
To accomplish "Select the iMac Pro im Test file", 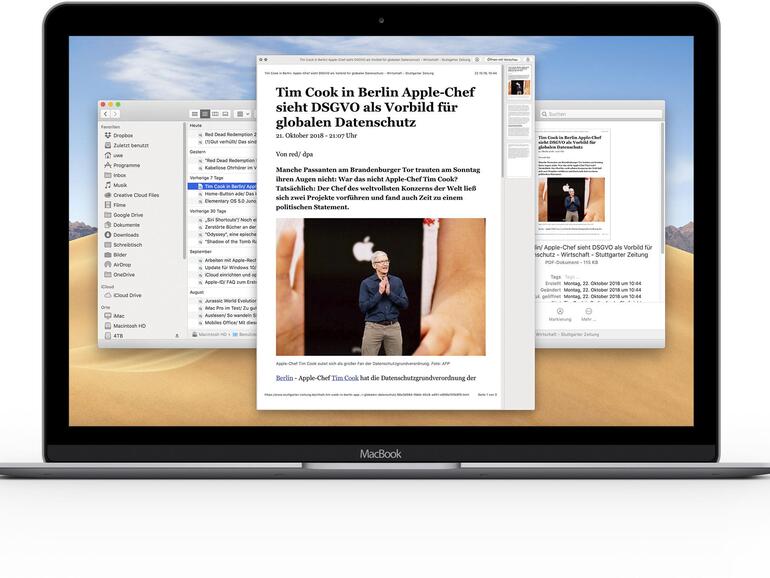I will click(x=222, y=308).
